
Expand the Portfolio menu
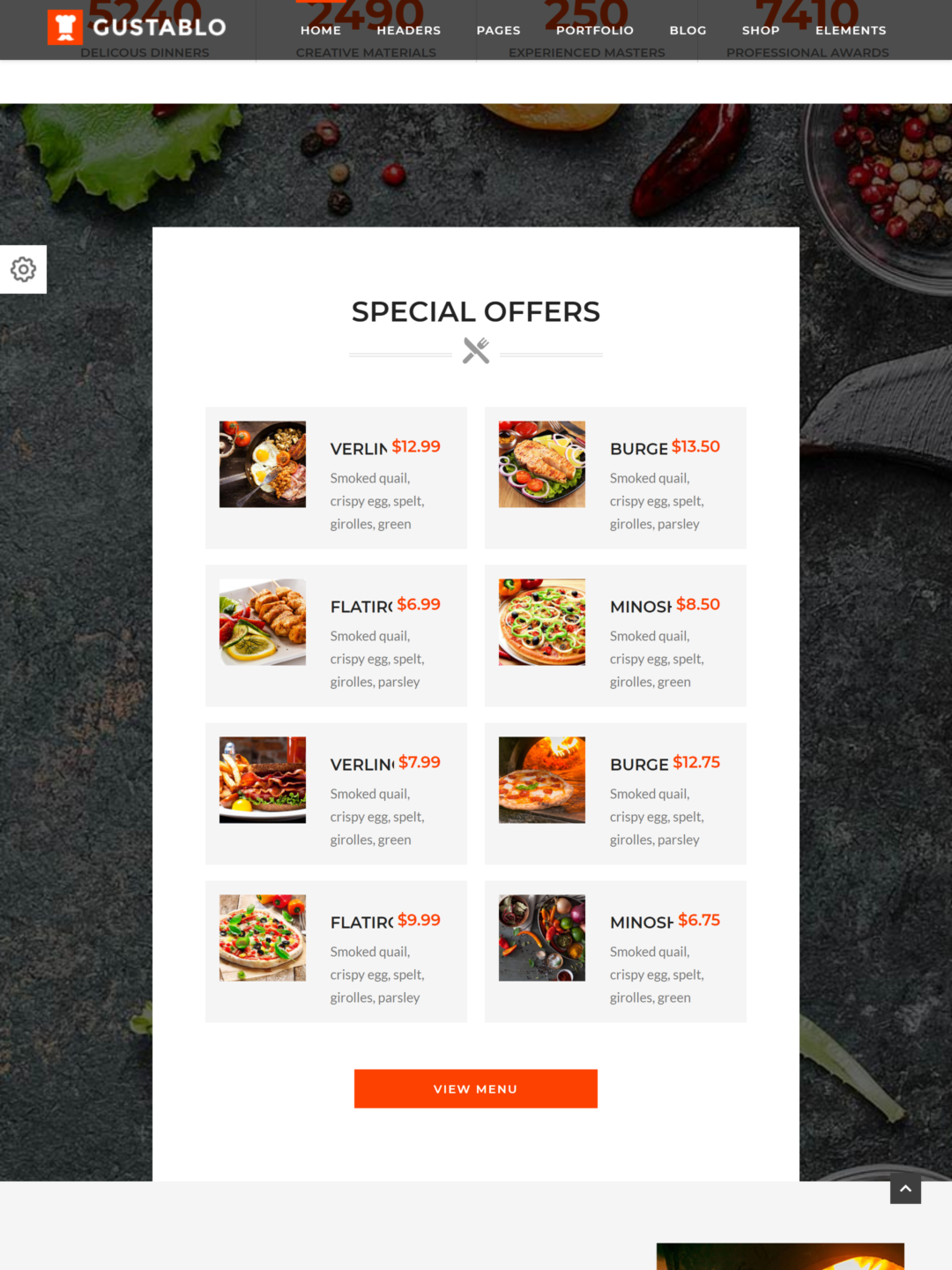595,30
